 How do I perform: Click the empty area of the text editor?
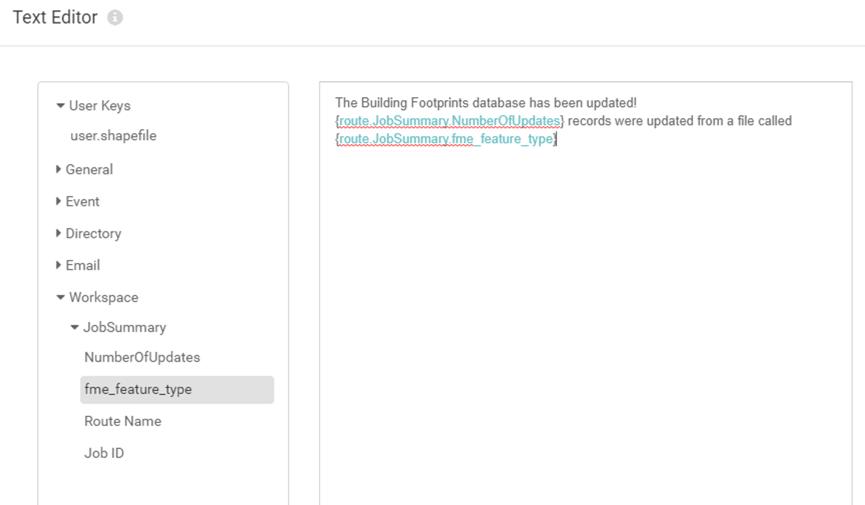click(585, 326)
